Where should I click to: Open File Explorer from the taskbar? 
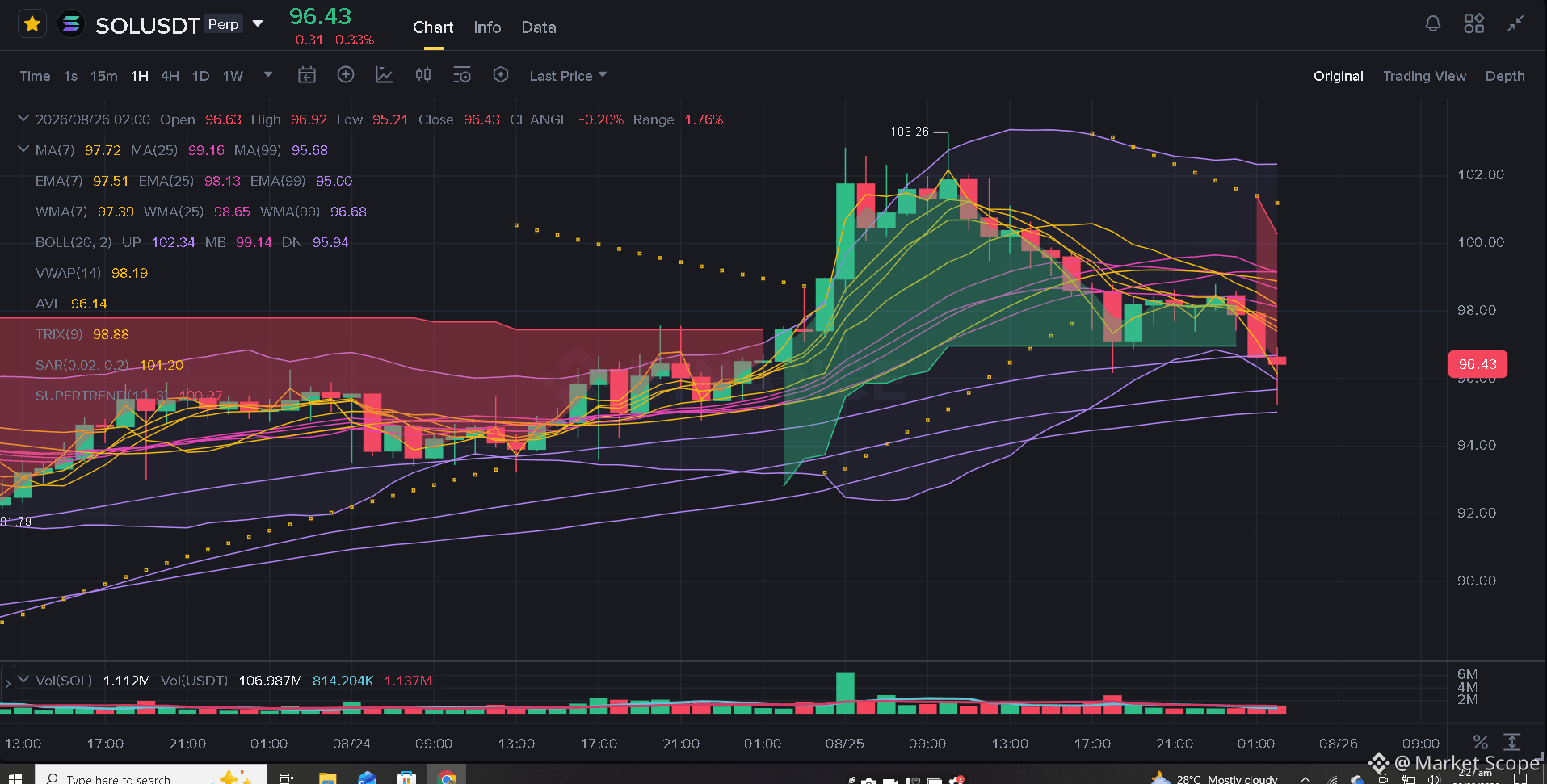(x=327, y=778)
